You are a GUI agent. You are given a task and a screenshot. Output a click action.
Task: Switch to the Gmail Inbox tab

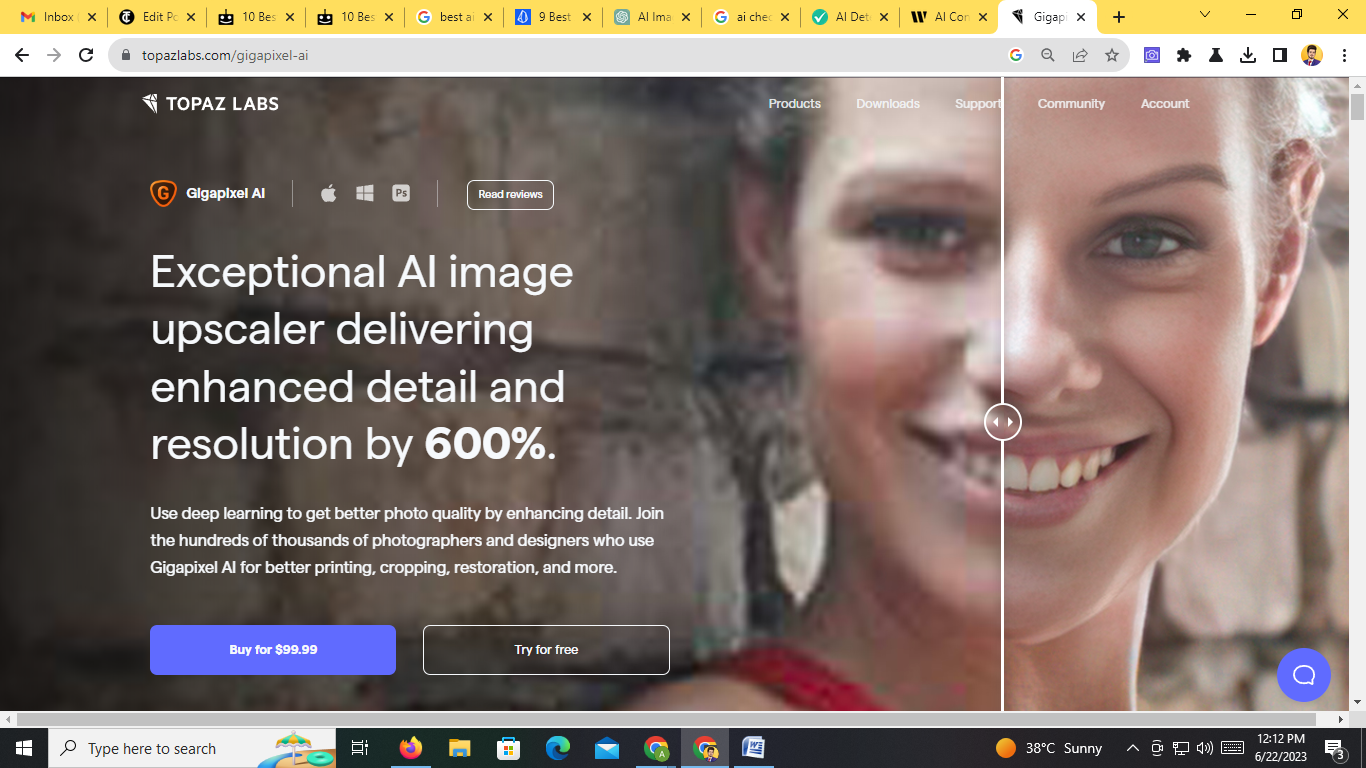click(x=58, y=17)
